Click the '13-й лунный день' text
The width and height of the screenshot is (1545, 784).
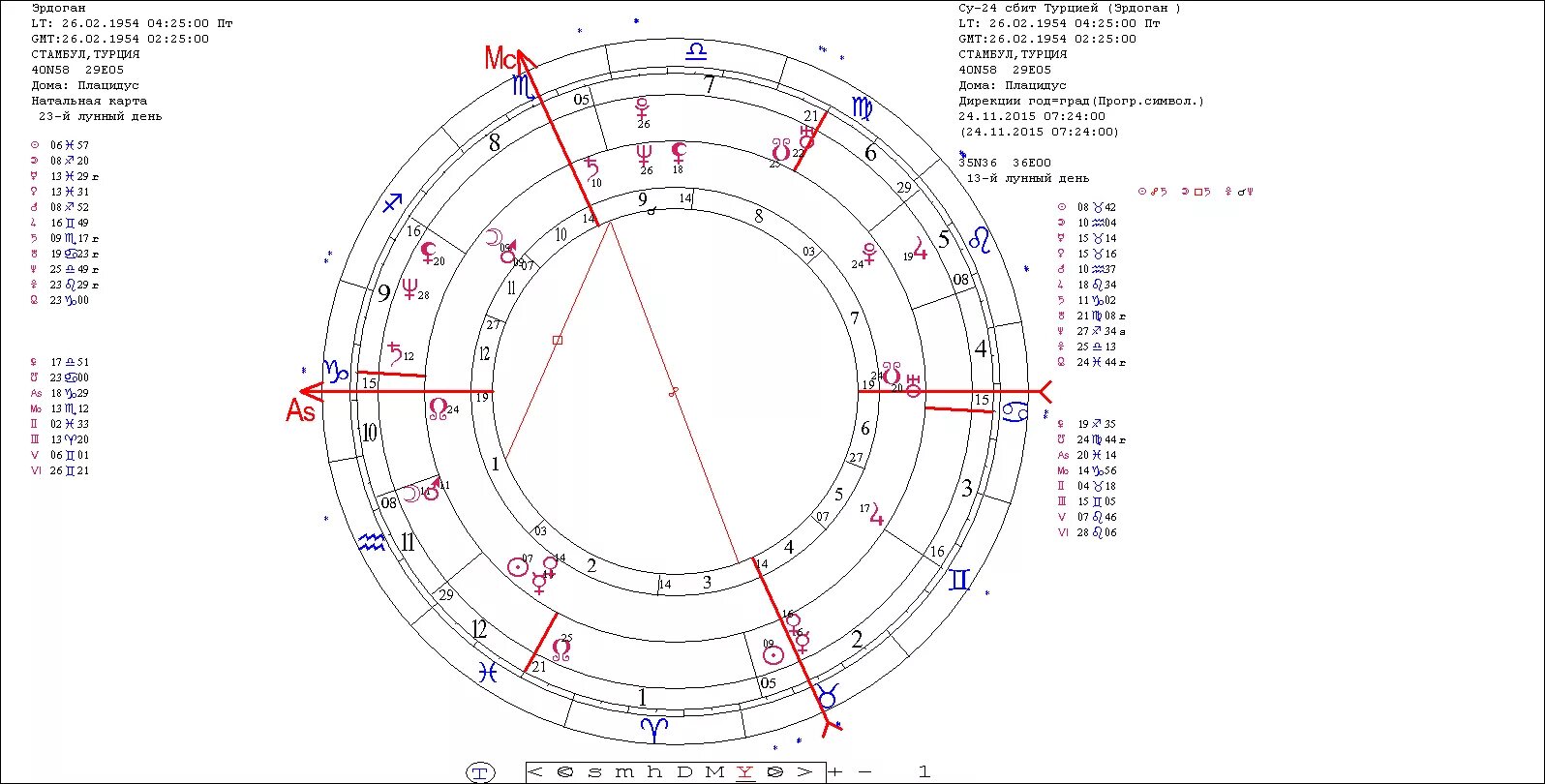pyautogui.click(x=1028, y=178)
